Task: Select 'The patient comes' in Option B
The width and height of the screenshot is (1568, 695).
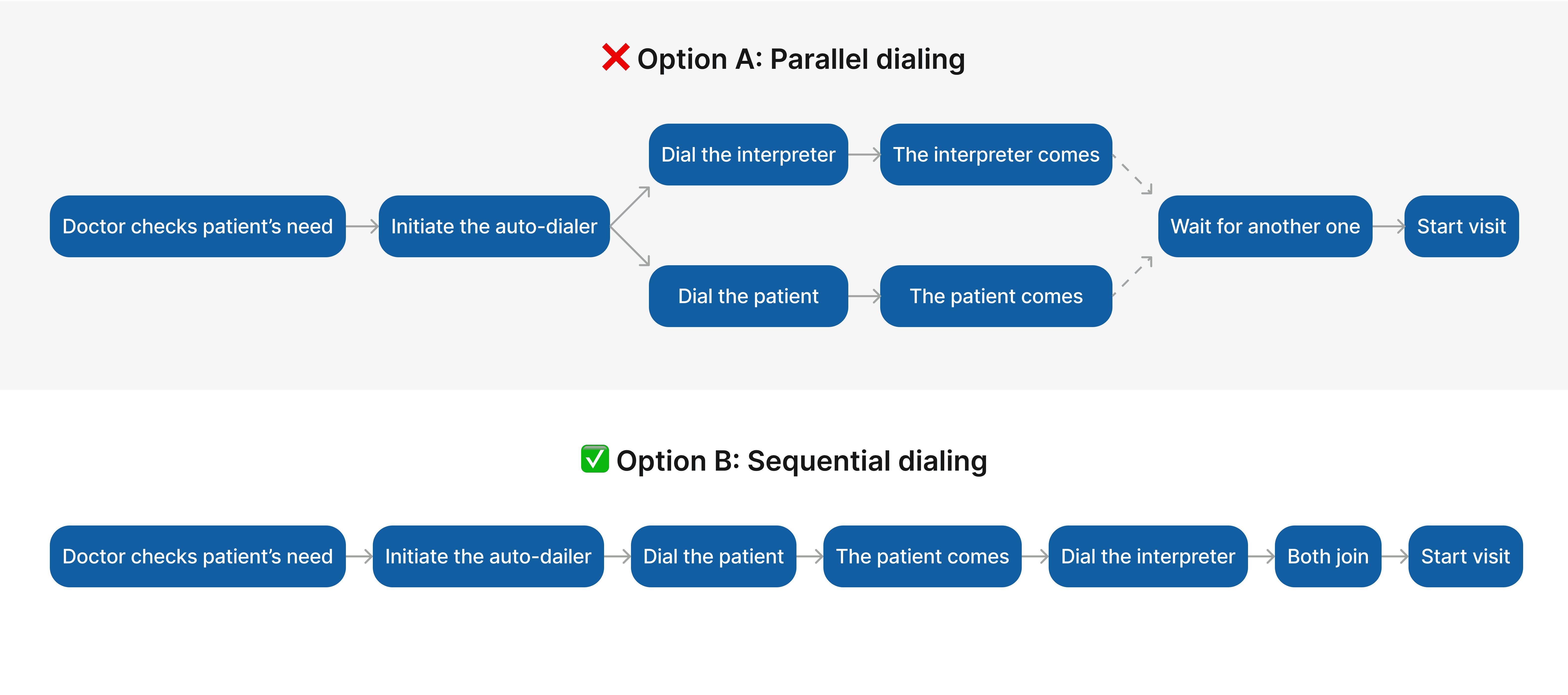Action: (922, 556)
